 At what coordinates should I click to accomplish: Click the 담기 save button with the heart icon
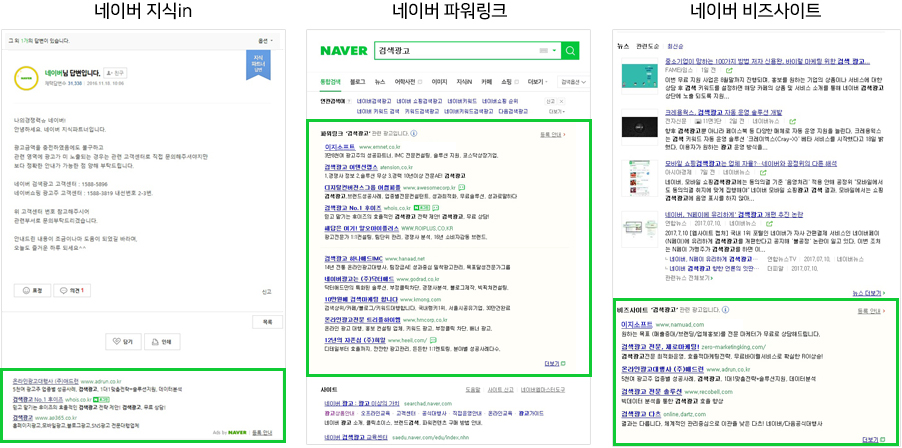[x=123, y=342]
